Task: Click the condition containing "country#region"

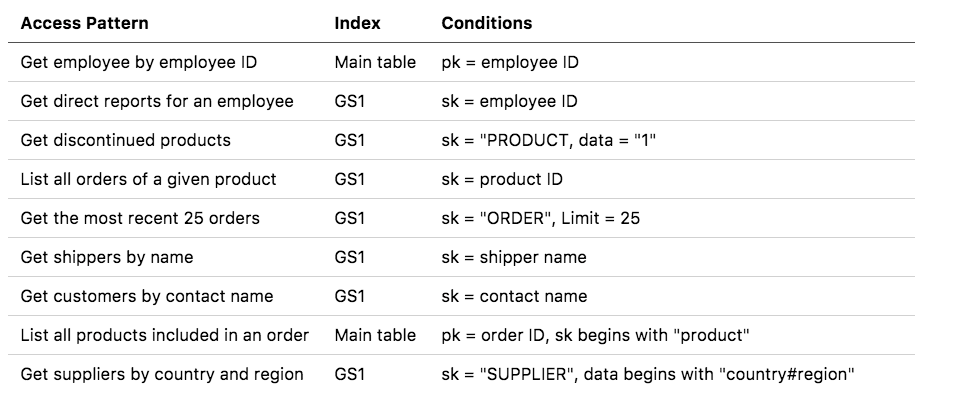Action: tap(648, 374)
